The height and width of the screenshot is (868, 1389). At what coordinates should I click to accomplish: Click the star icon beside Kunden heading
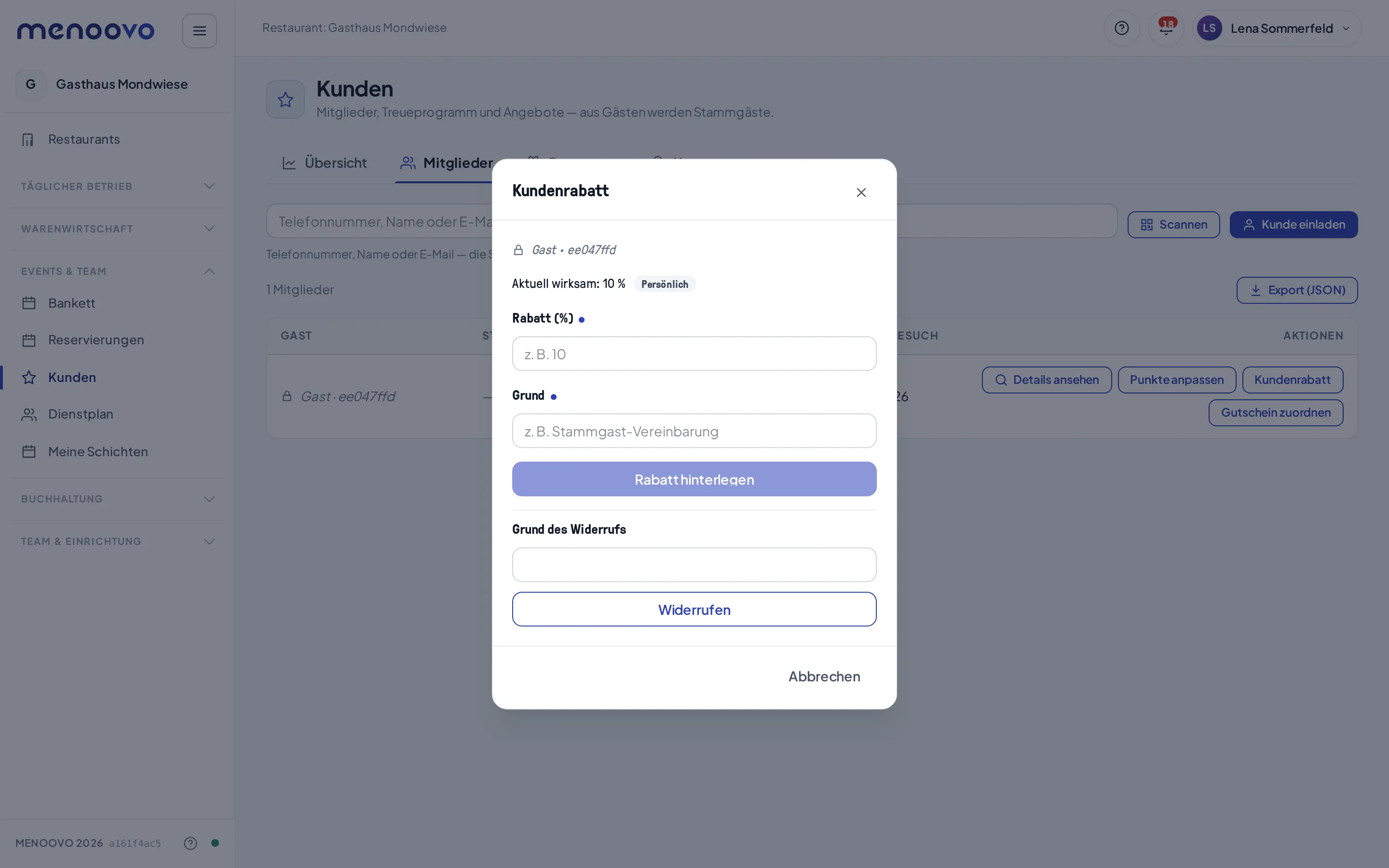[285, 100]
